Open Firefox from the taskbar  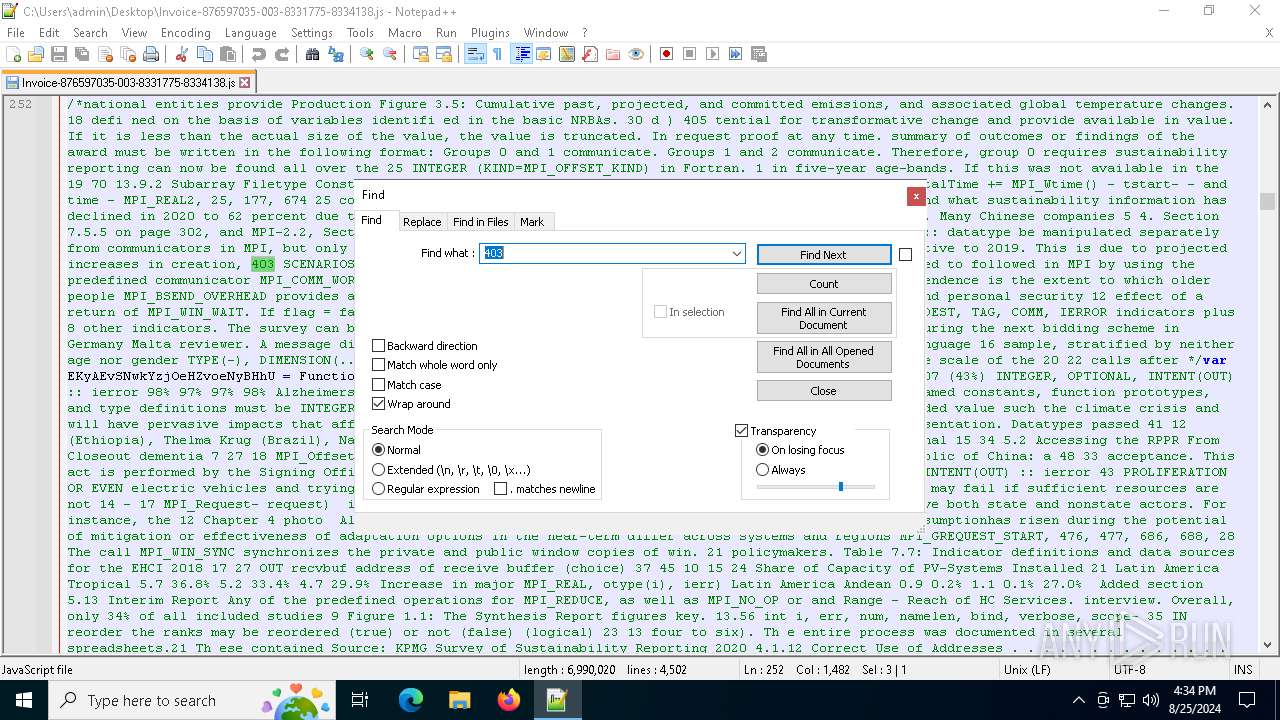508,700
